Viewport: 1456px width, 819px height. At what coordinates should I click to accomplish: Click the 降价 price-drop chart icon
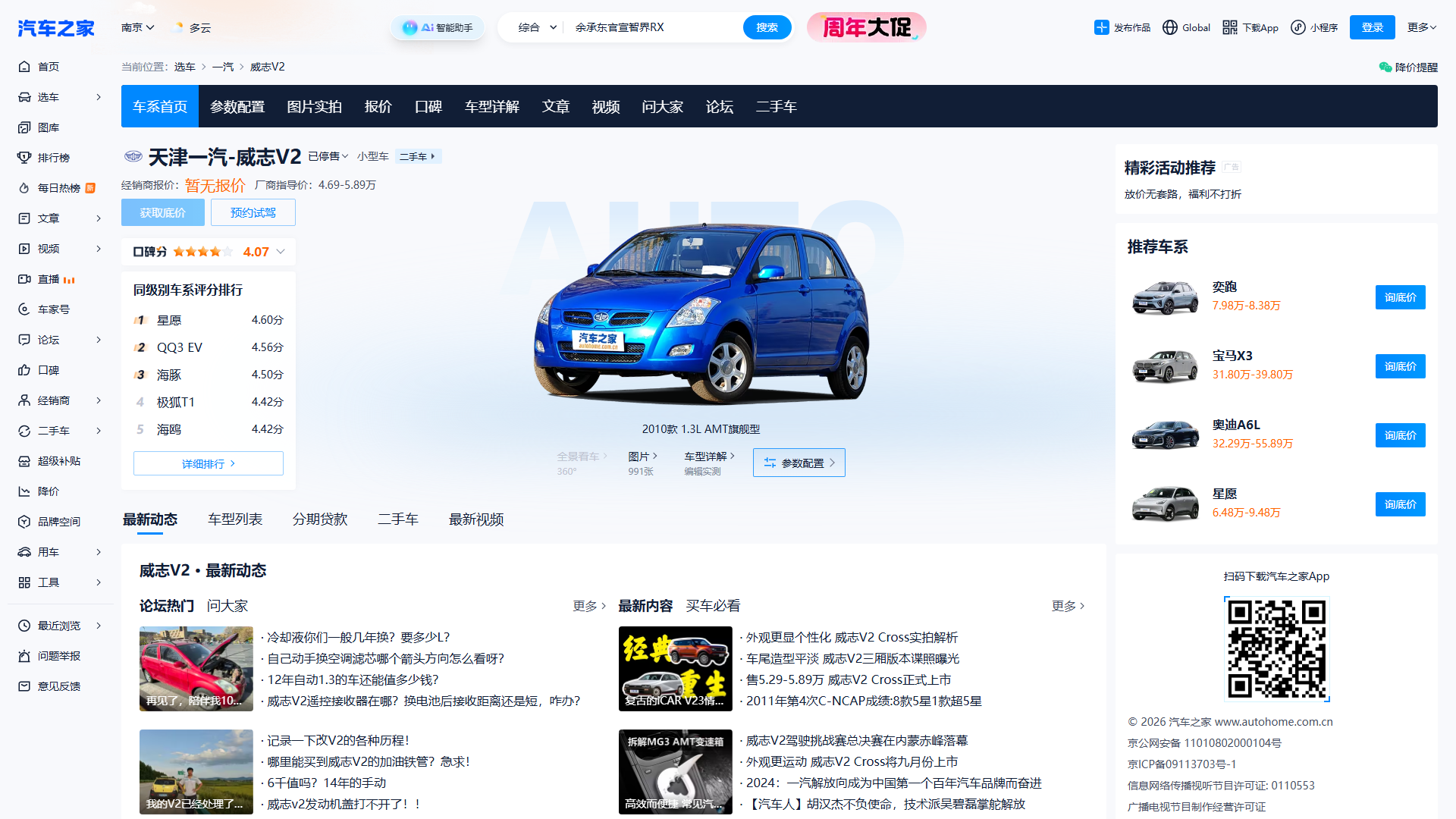(x=24, y=491)
